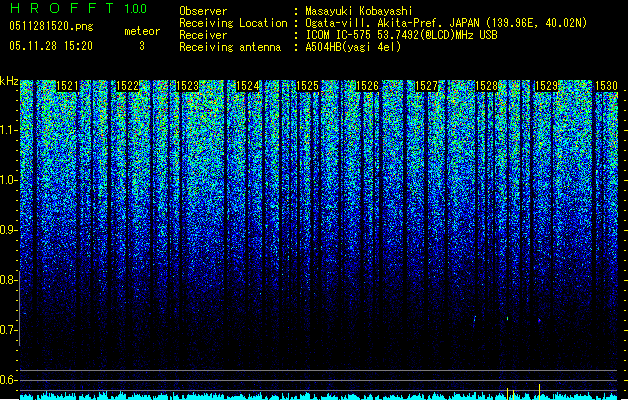Click the filename 0511281520.png

point(51,26)
